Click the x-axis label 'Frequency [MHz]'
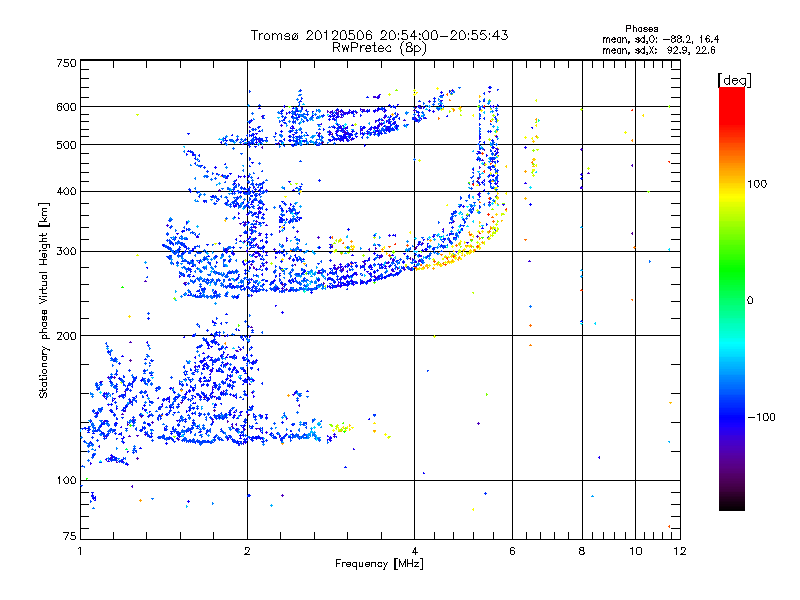 coord(379,564)
